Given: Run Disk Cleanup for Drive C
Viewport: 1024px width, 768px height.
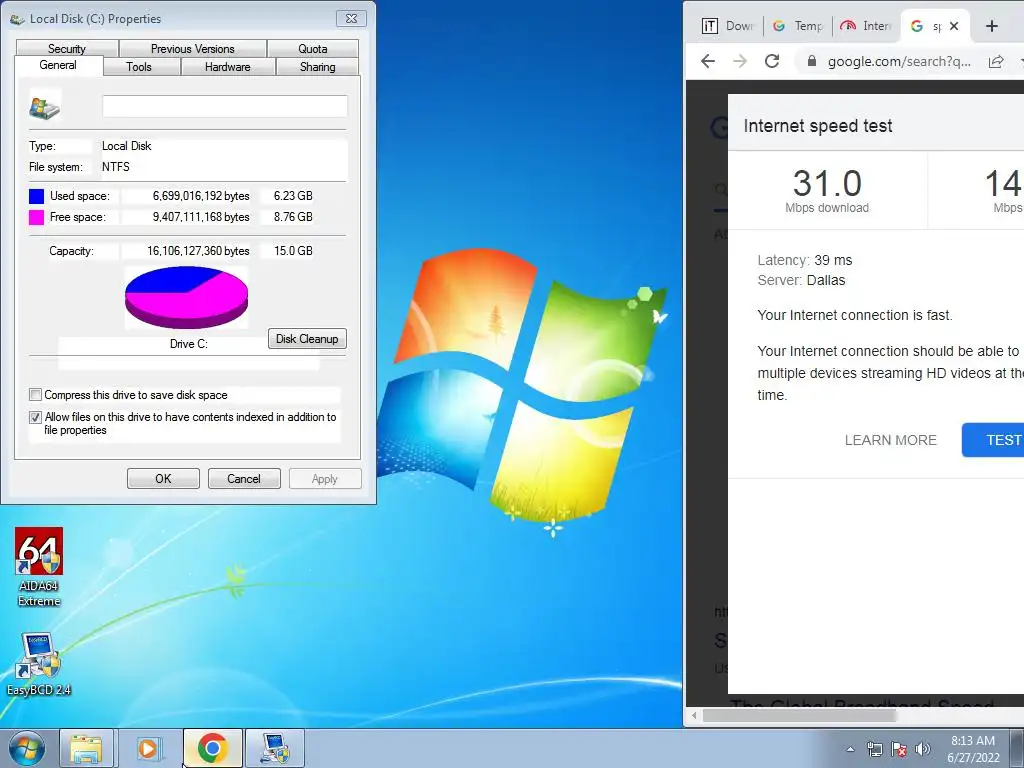Looking at the screenshot, I should coord(307,338).
